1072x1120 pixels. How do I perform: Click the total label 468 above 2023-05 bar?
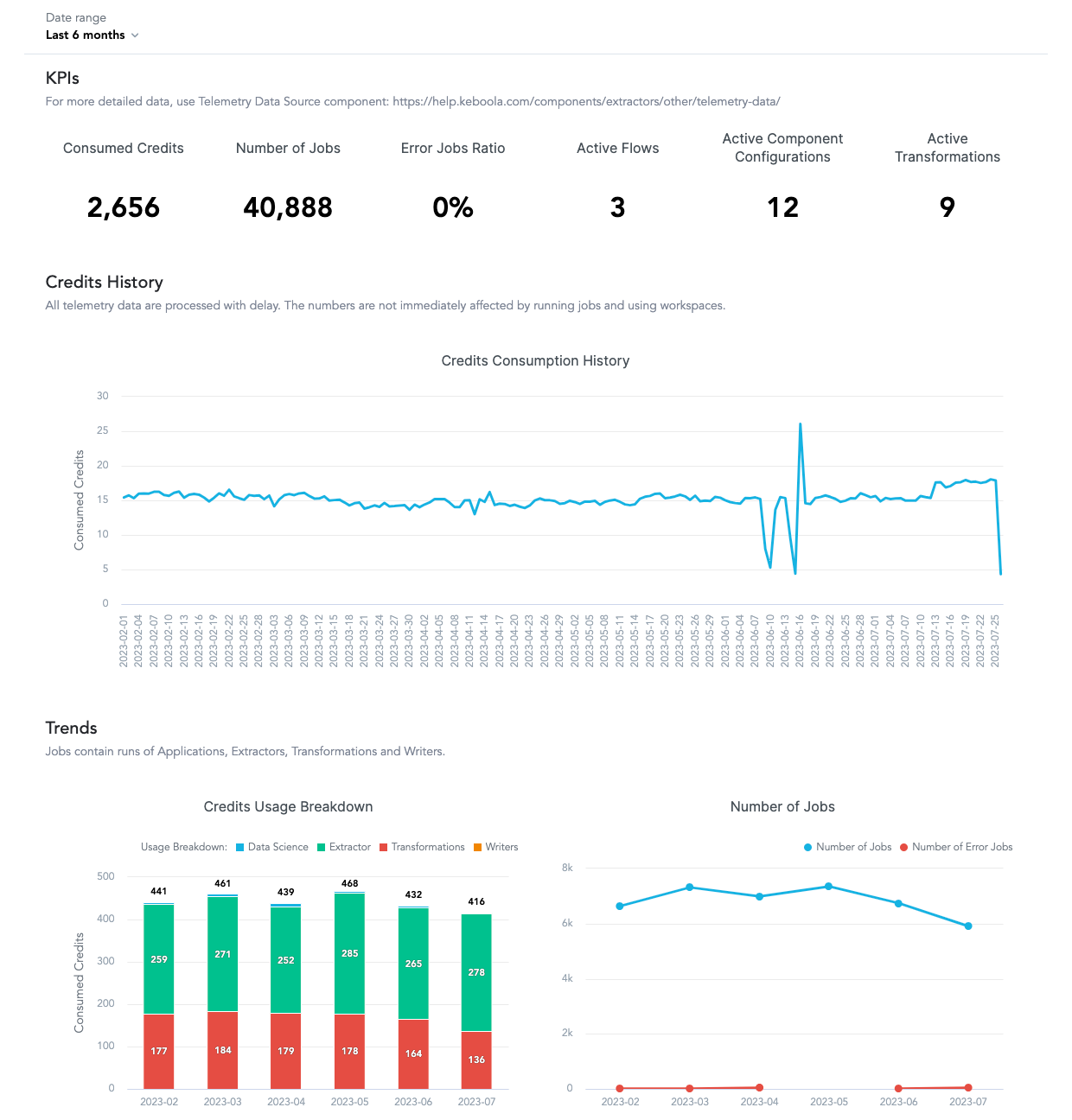click(x=350, y=883)
